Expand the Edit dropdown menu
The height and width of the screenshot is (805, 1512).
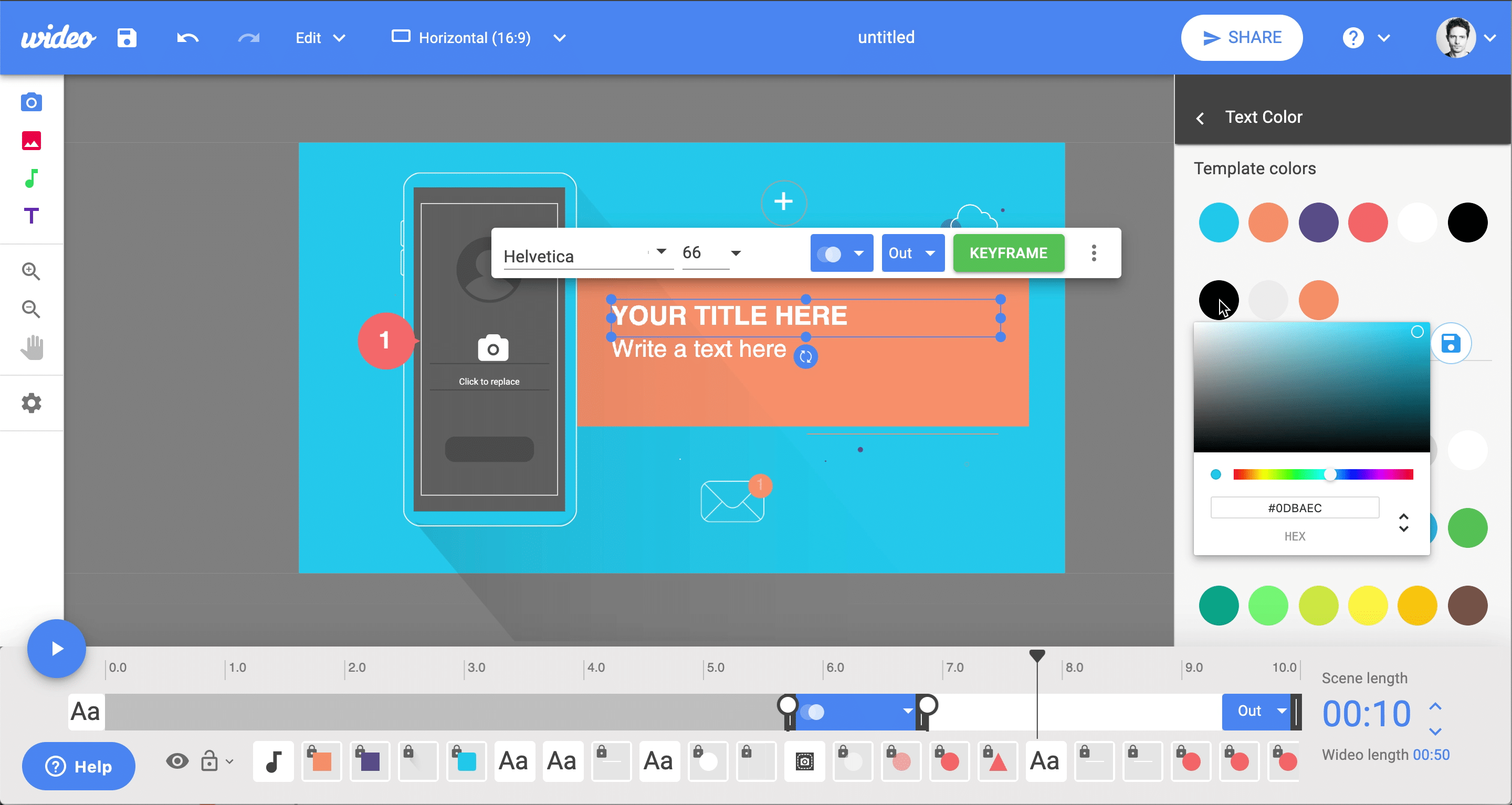319,38
